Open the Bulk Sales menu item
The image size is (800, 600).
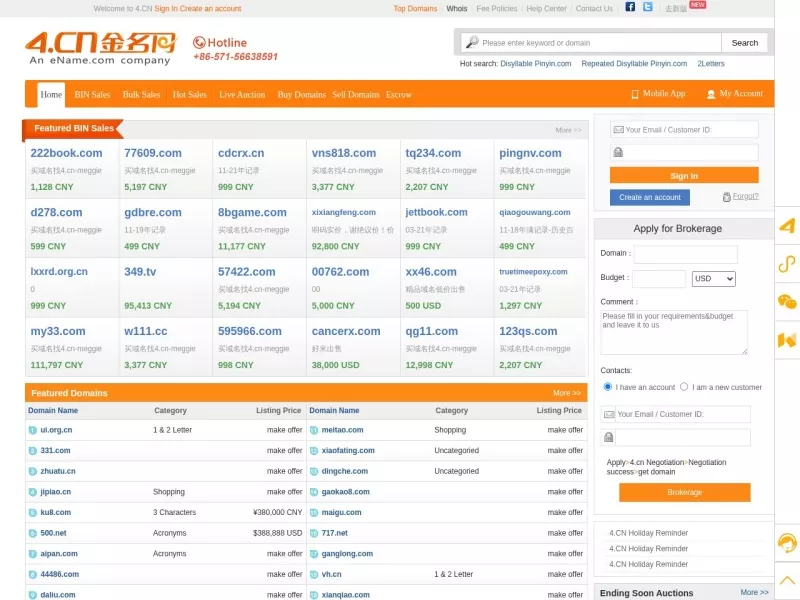[141, 94]
